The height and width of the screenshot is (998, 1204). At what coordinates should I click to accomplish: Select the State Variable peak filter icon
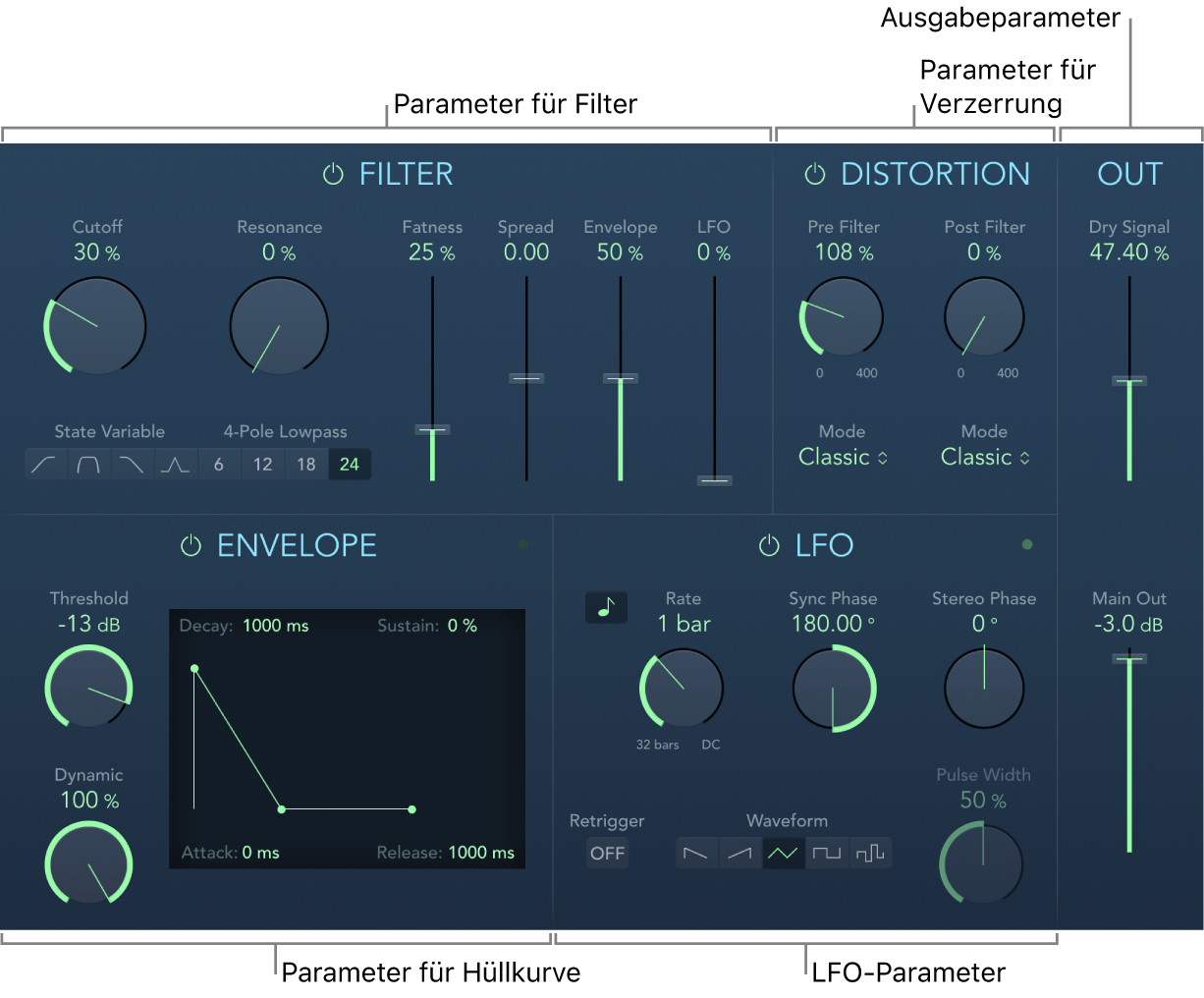click(175, 465)
